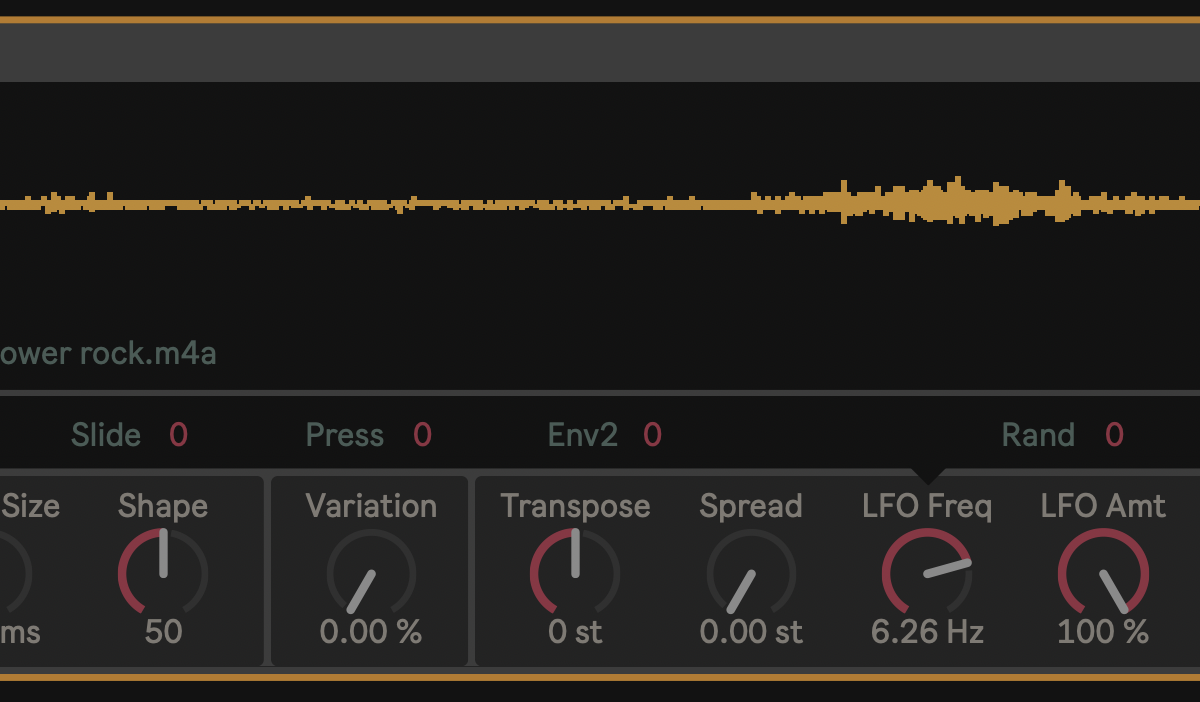Select the Press modulation amount
The image size is (1200, 702).
pos(422,435)
